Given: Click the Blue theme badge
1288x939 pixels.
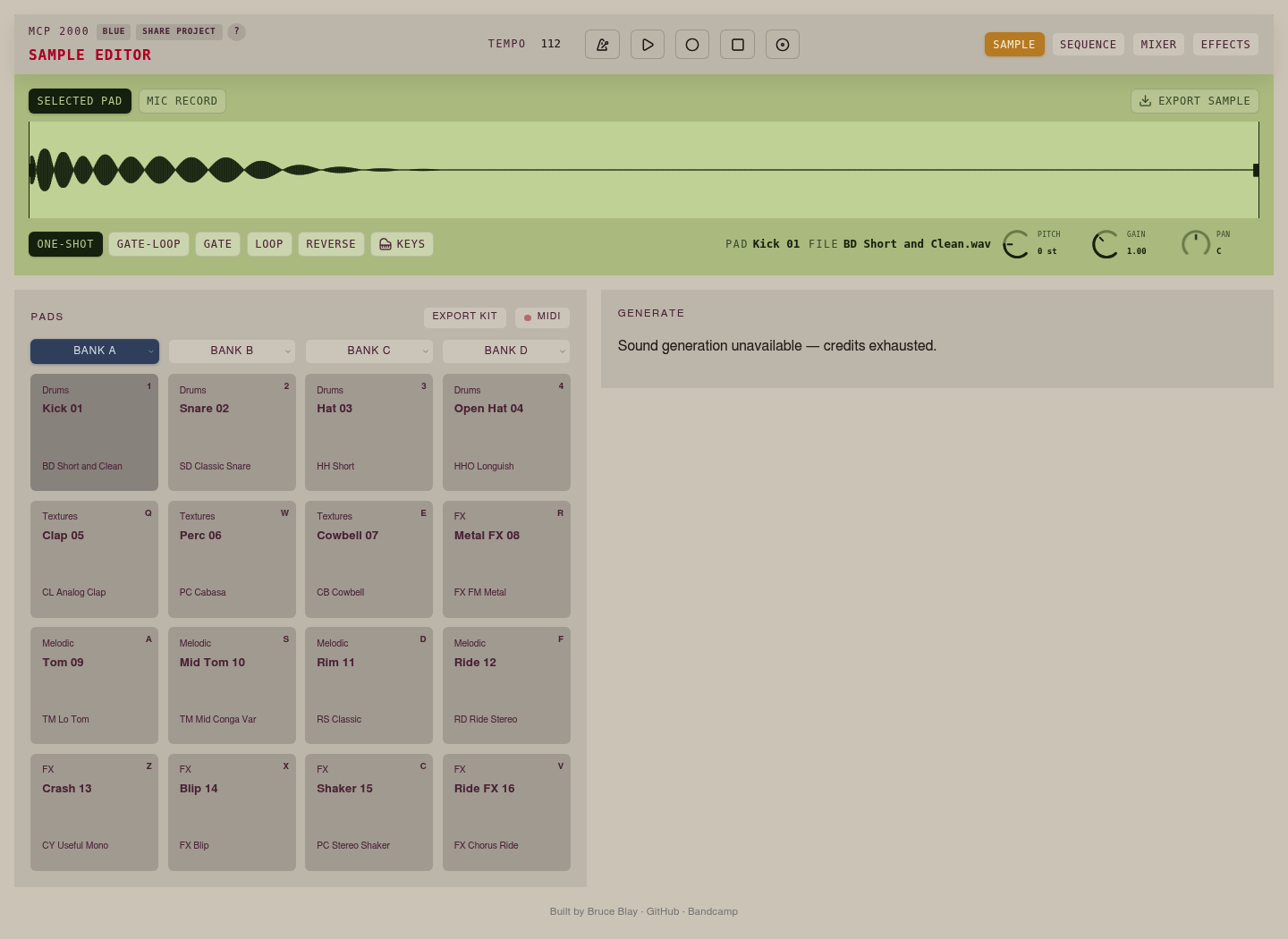Looking at the screenshot, I should click(x=114, y=31).
